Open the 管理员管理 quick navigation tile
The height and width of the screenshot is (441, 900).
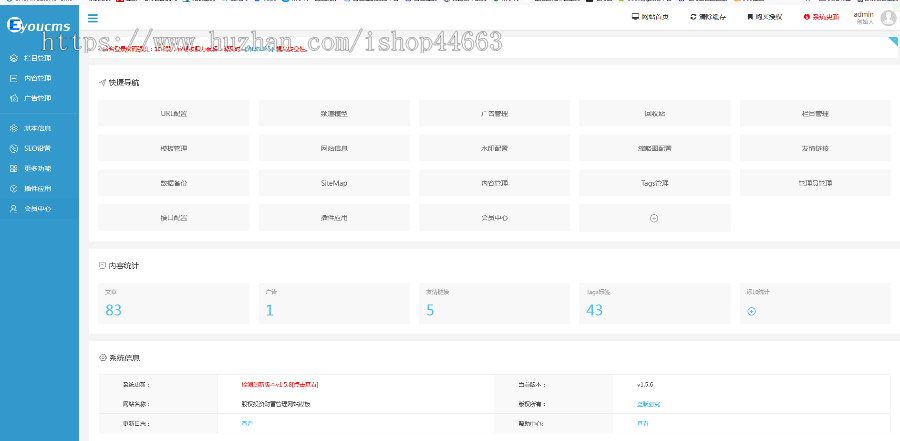[815, 183]
